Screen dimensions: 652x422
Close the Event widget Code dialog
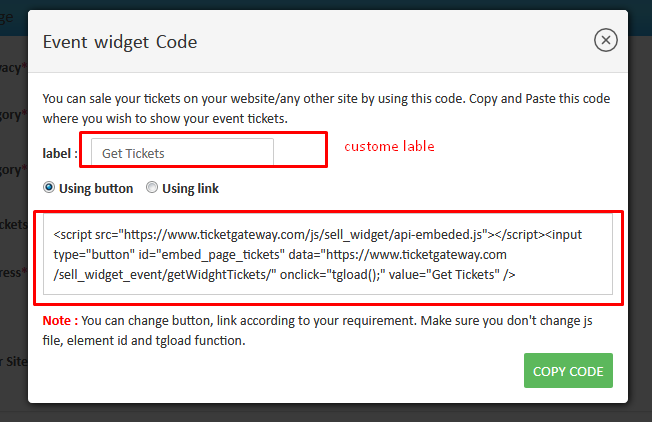(605, 40)
